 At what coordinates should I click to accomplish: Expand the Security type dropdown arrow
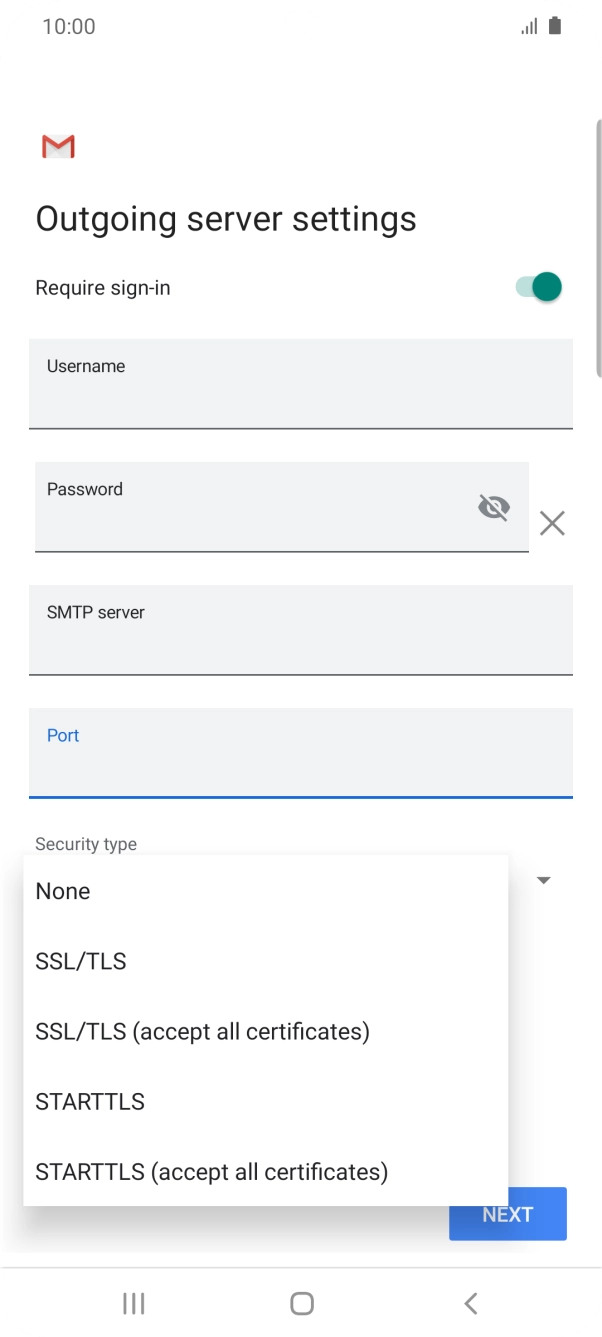pos(543,880)
